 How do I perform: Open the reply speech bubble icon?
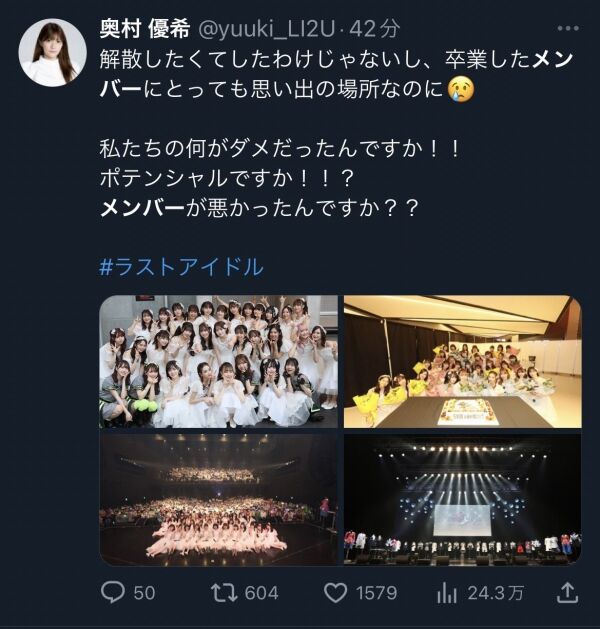[x=113, y=592]
